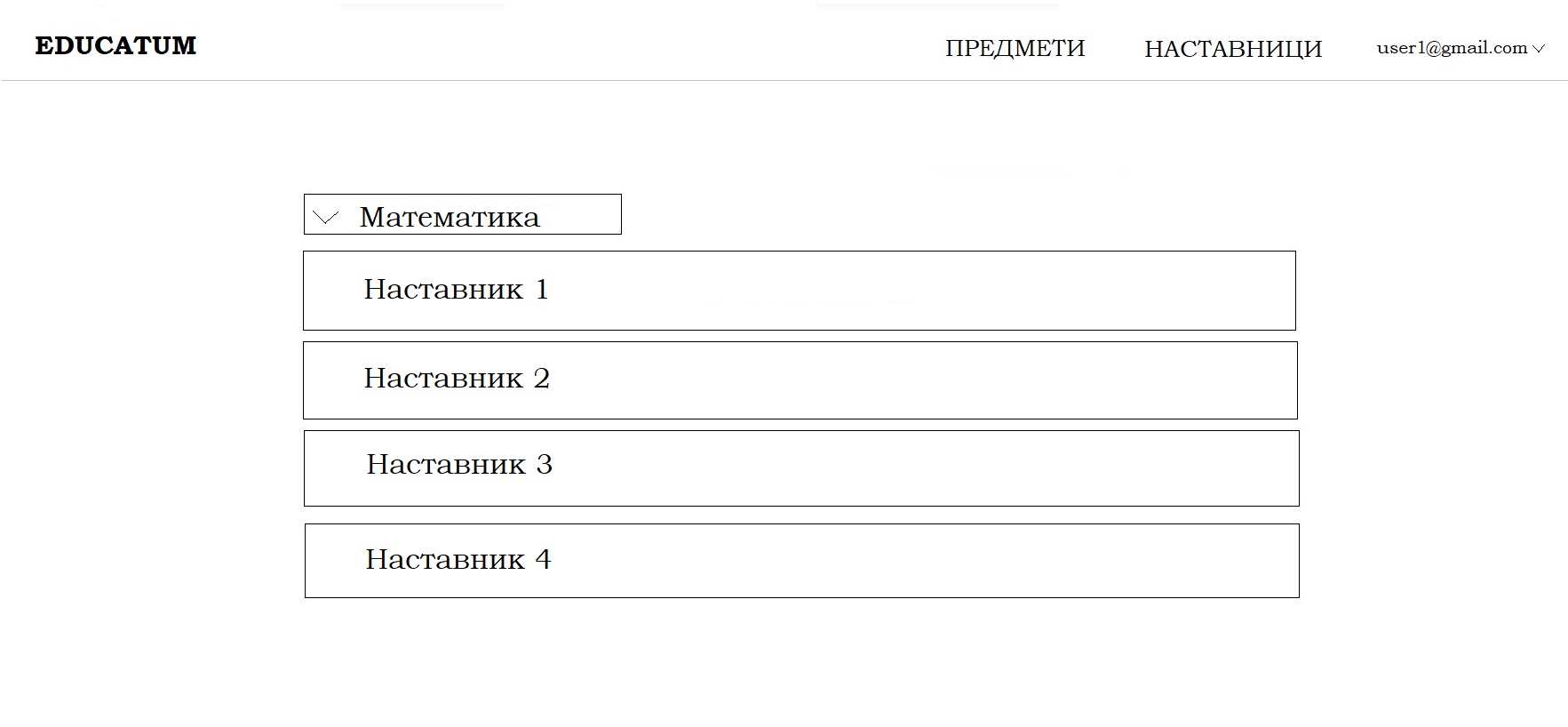The width and height of the screenshot is (1568, 727).
Task: Open the account menu in the header
Action: (x=1461, y=48)
